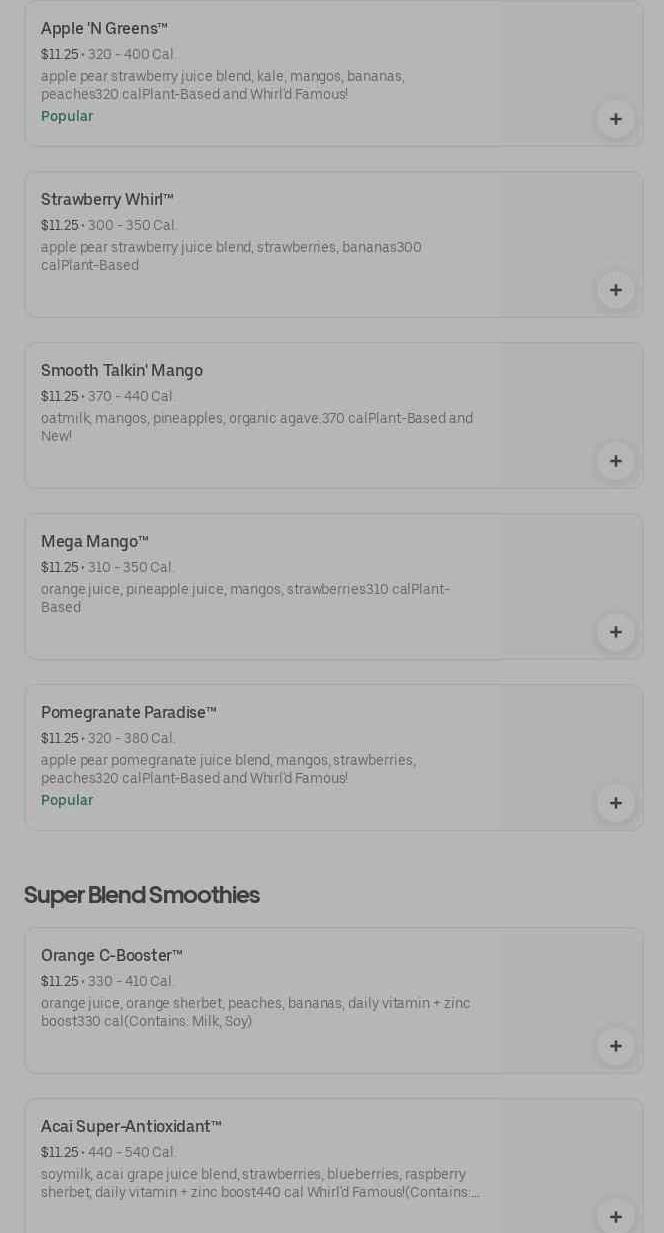Tap the plus icon on Mega Mango
The image size is (664, 1233).
pos(615,632)
